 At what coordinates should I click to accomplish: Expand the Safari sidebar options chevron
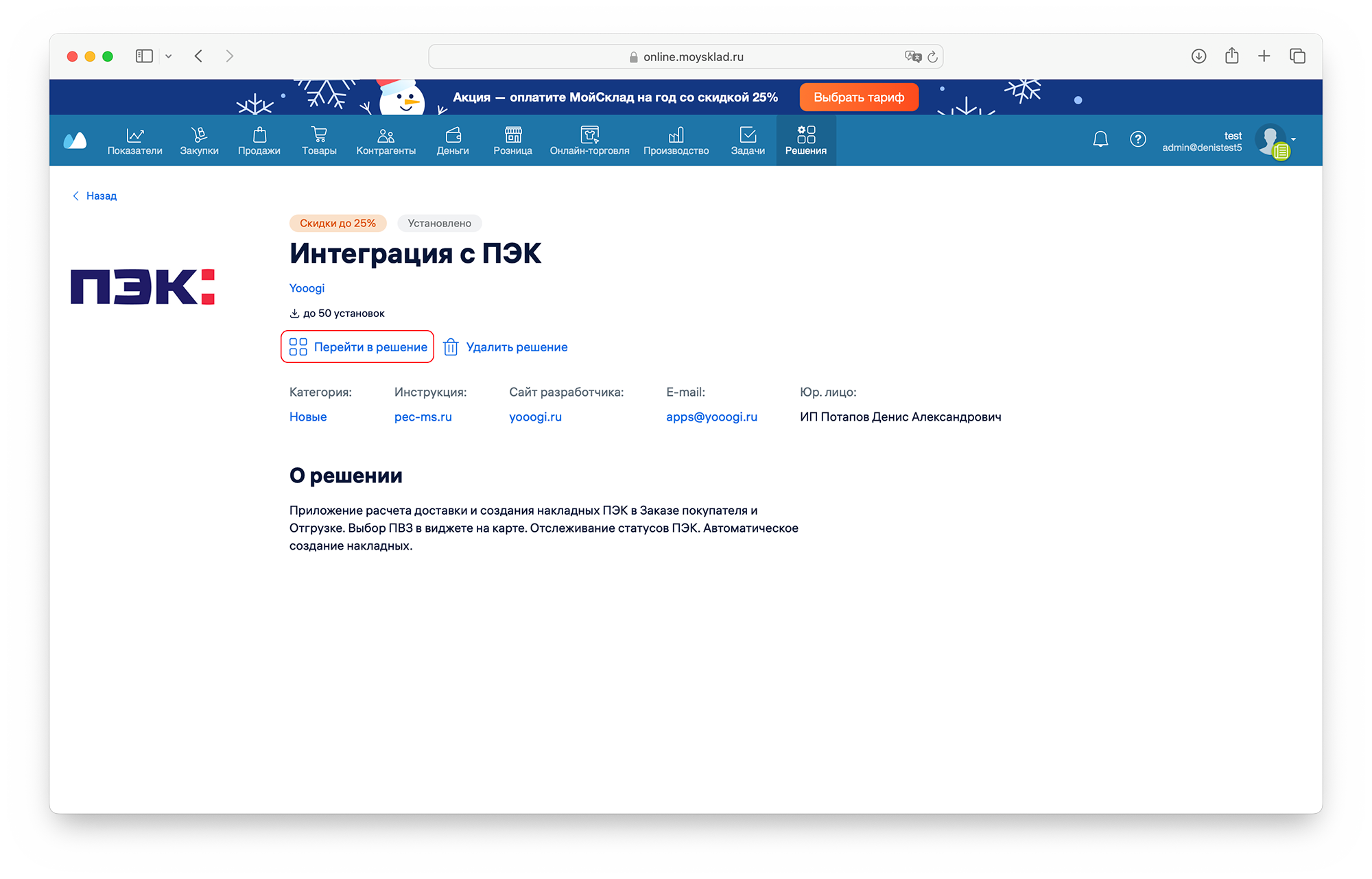click(x=168, y=56)
